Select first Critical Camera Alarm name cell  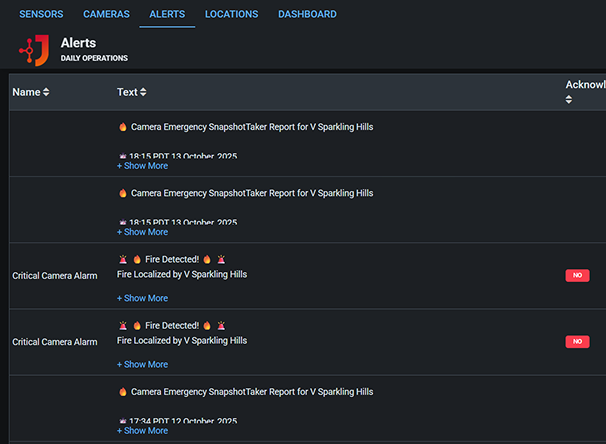point(55,275)
